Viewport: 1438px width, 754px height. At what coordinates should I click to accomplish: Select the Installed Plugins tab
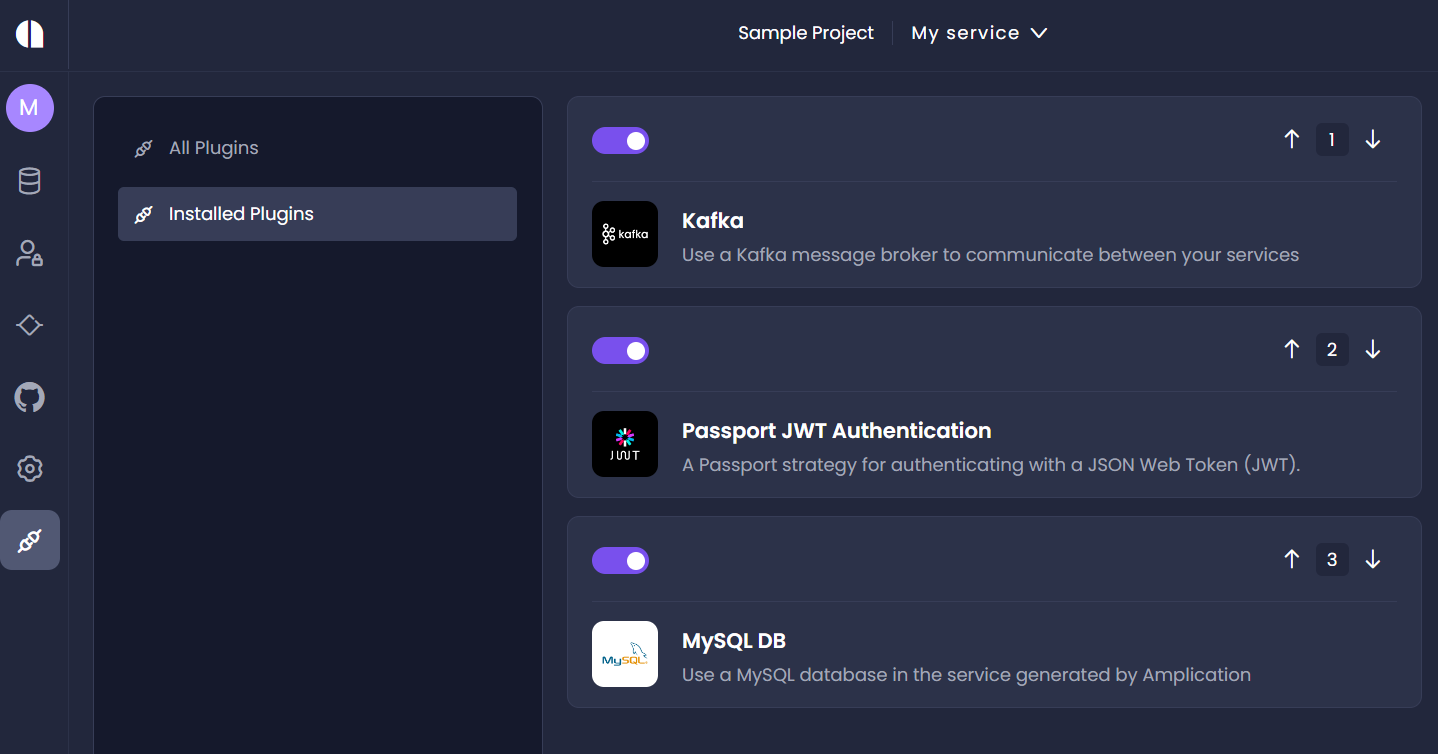click(241, 214)
